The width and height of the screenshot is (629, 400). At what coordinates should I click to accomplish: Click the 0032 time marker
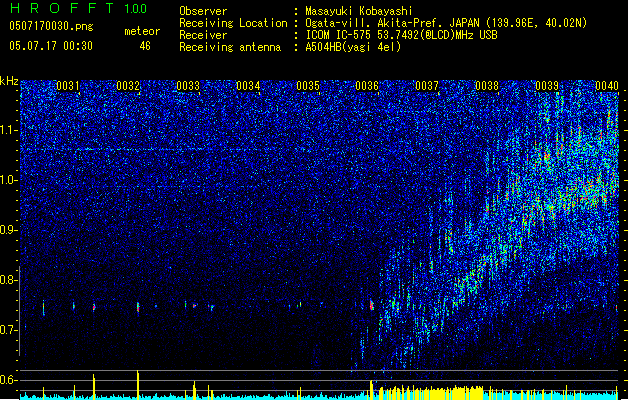point(128,86)
